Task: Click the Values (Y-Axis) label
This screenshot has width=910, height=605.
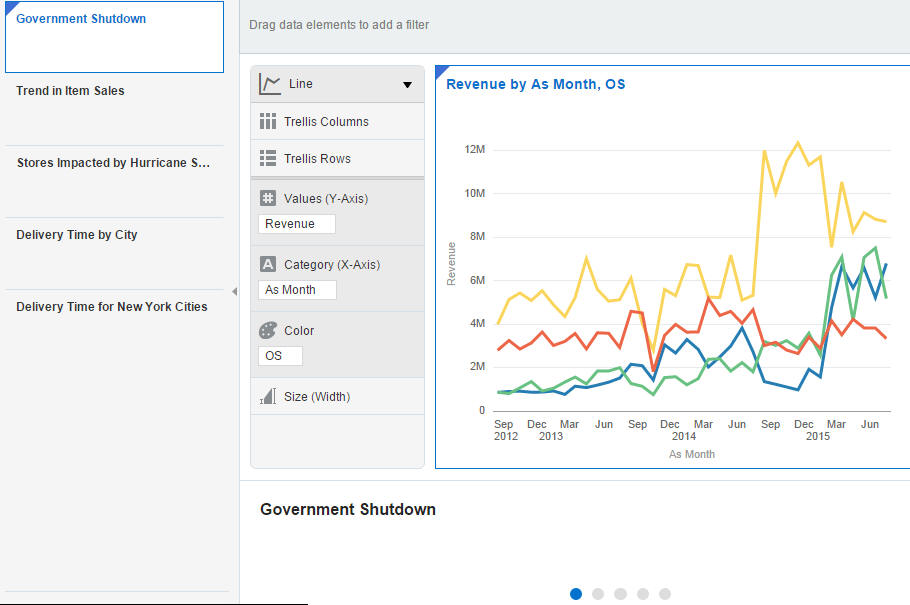Action: tap(326, 199)
